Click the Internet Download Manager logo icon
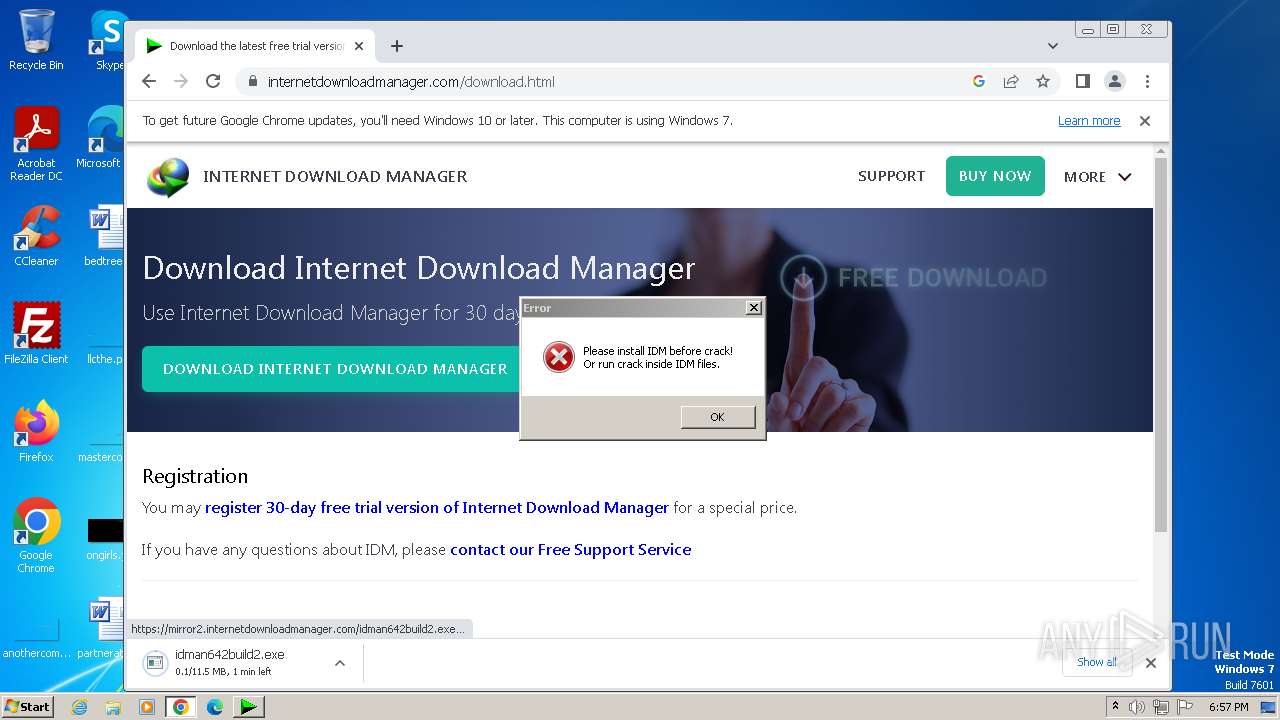 click(167, 177)
